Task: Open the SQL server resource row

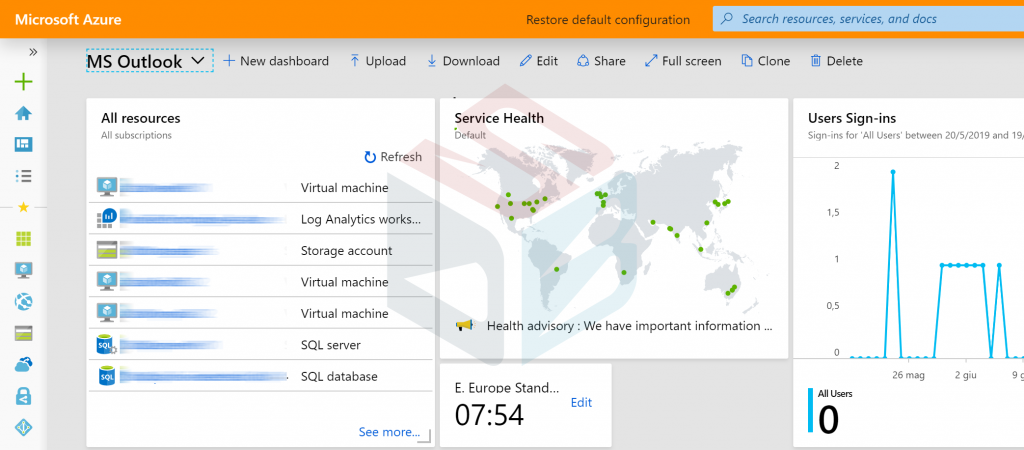Action: 261,344
